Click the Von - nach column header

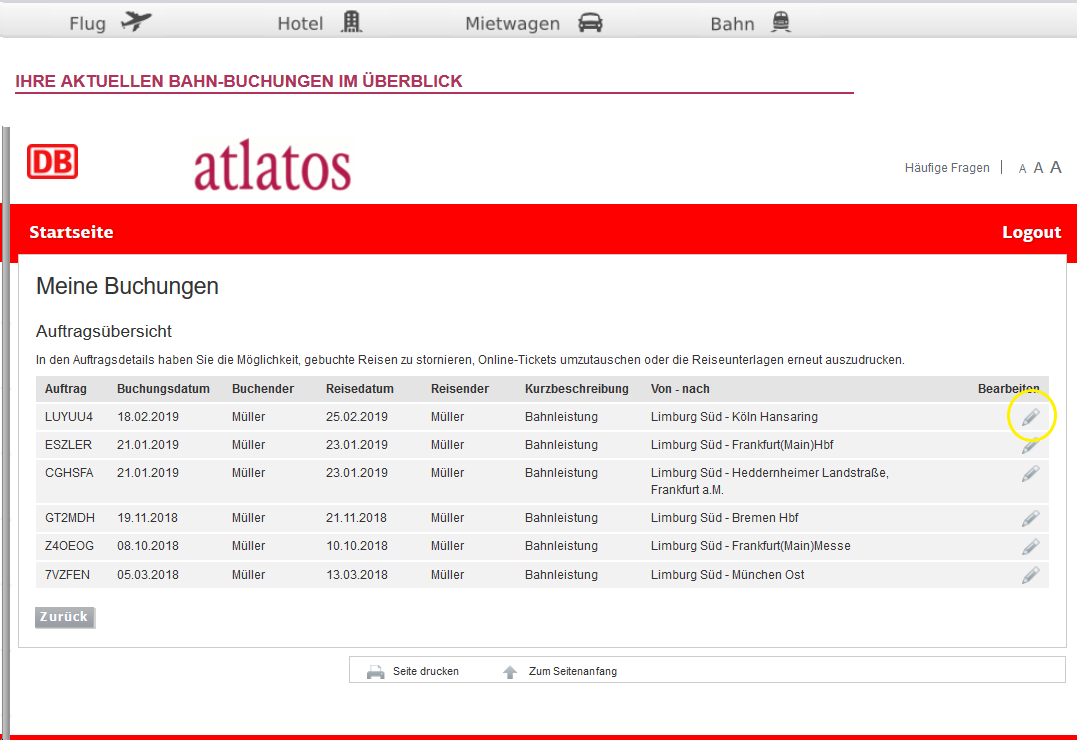click(680, 389)
